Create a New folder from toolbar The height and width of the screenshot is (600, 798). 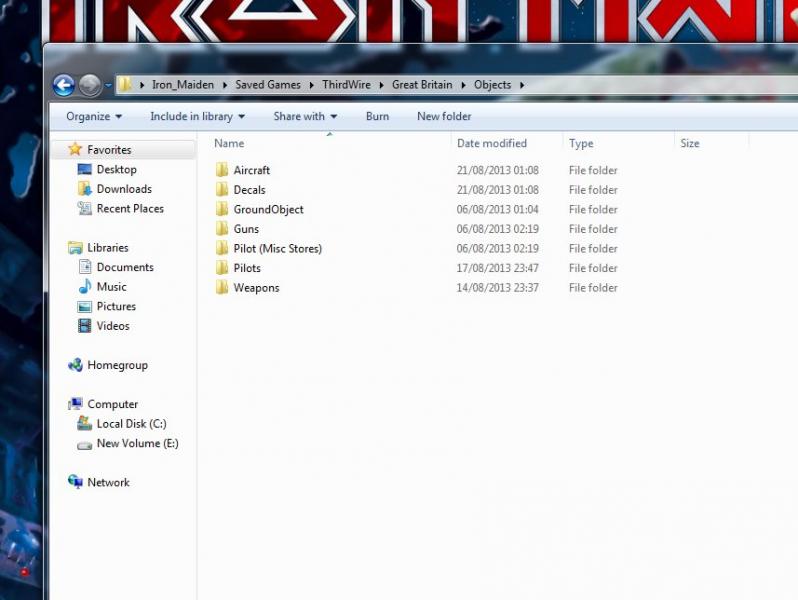[x=444, y=117]
